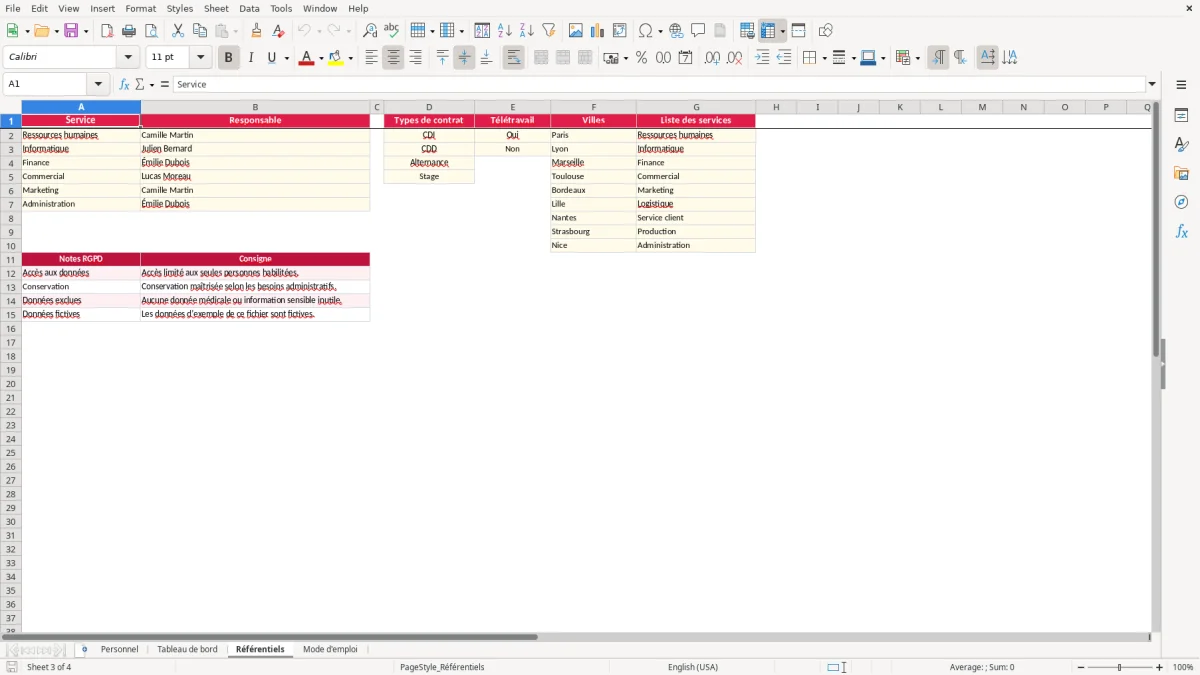This screenshot has width=1200, height=675.
Task: Click the Copy icon
Action: click(200, 31)
